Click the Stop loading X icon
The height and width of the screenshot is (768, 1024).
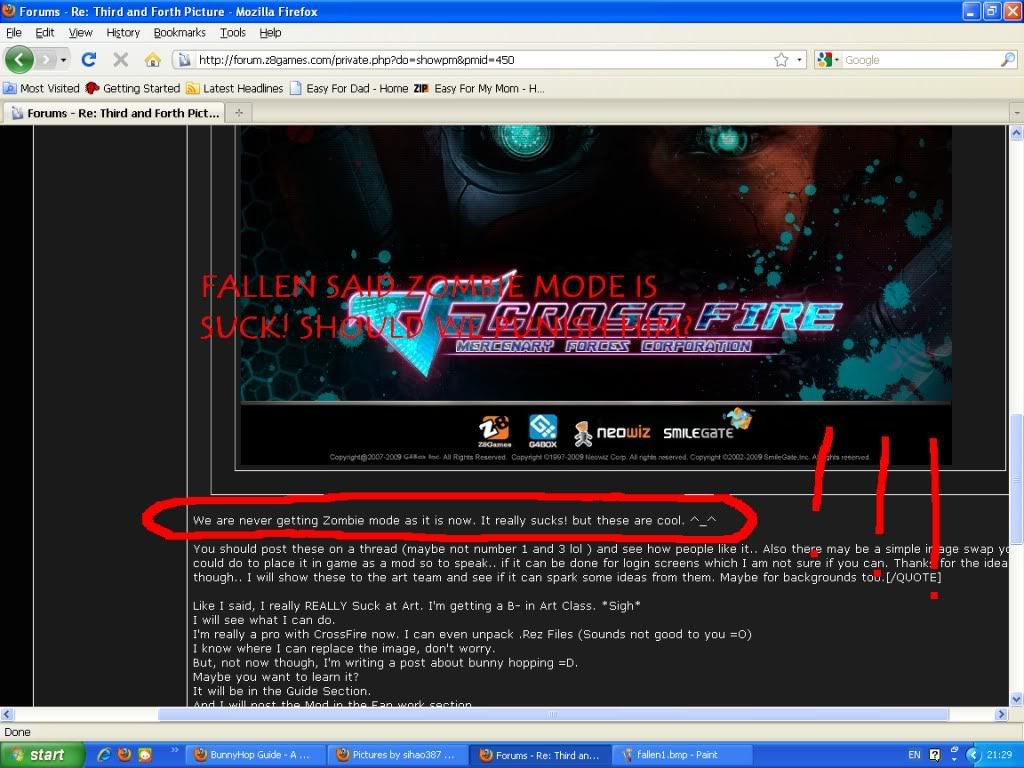[121, 60]
